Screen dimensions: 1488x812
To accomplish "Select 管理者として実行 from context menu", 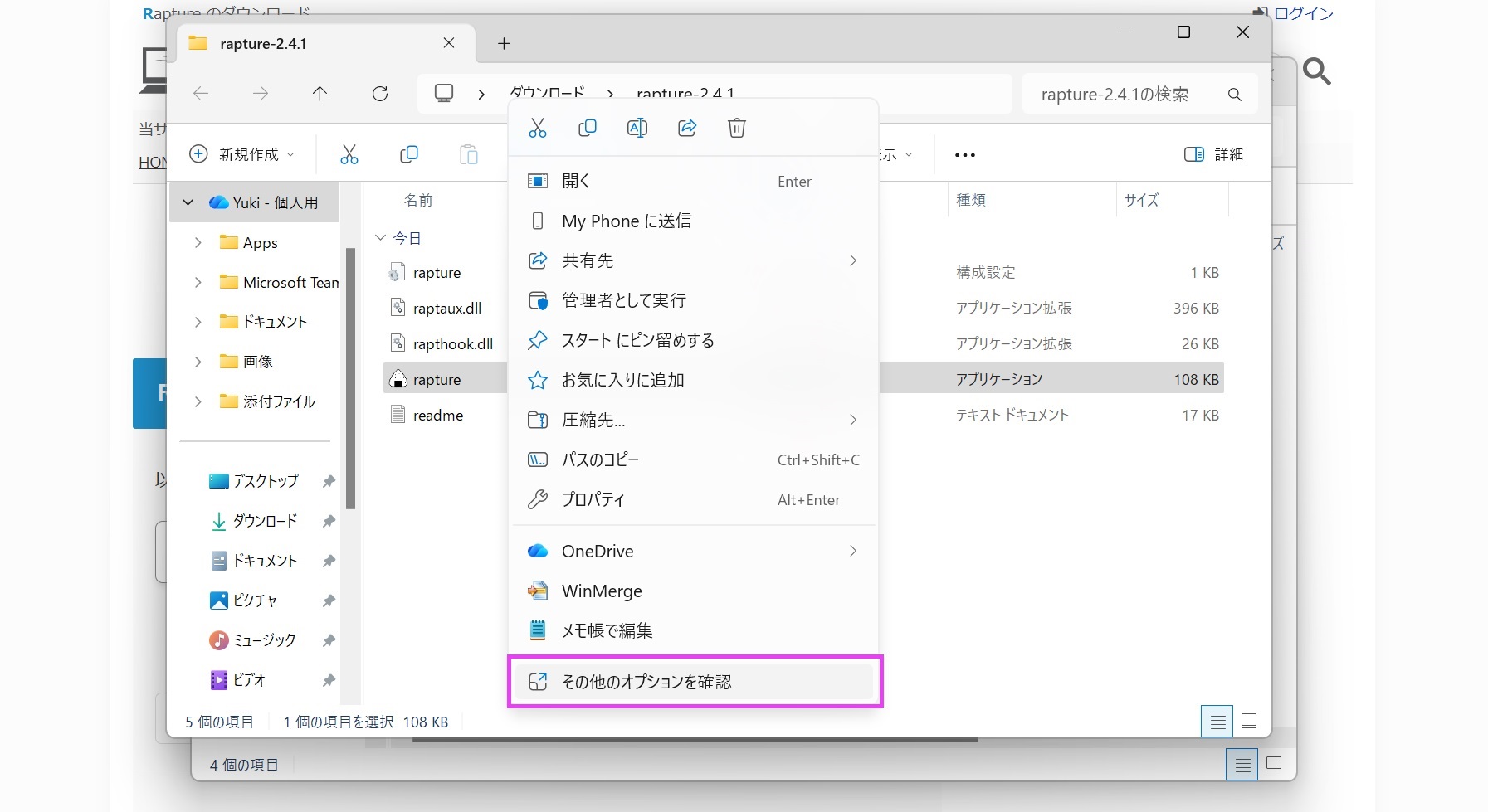I will [624, 300].
